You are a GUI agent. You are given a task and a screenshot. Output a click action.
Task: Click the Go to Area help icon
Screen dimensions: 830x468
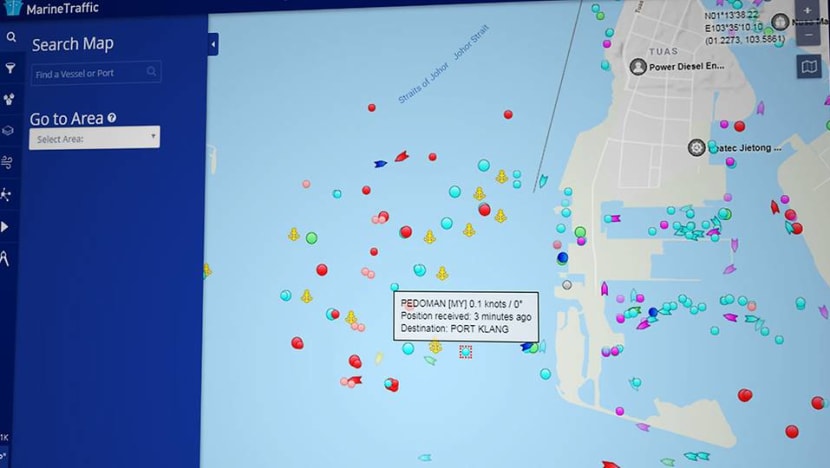tap(112, 118)
